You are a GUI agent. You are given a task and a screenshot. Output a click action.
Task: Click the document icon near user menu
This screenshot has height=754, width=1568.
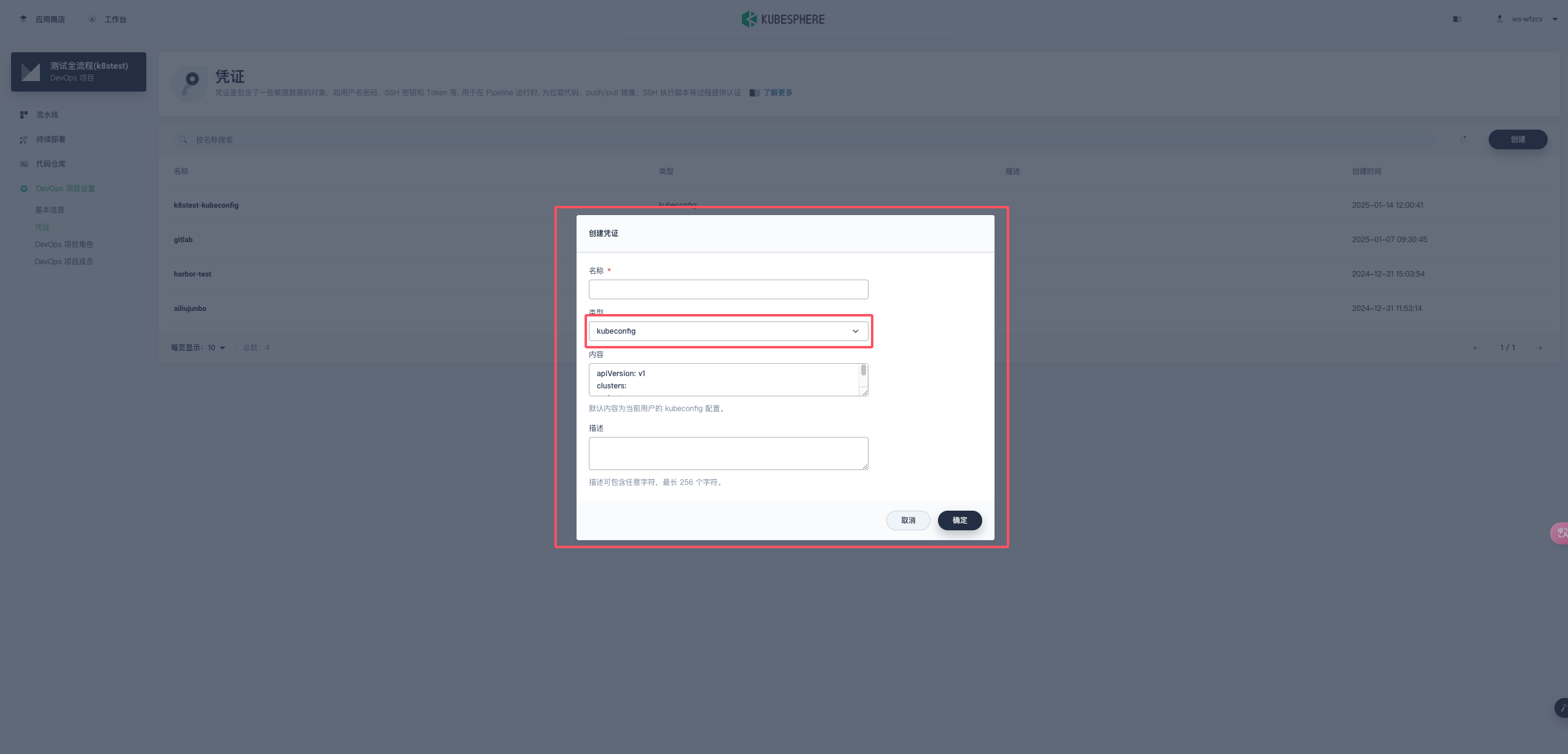click(1457, 19)
